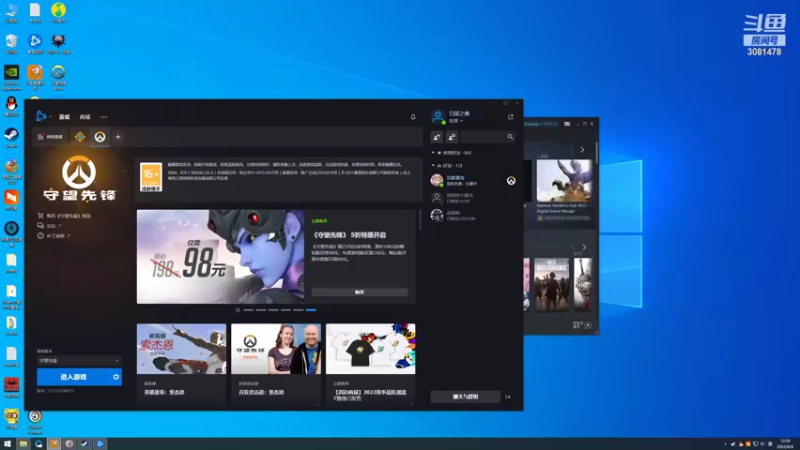Image resolution: width=800 pixels, height=450 pixels.
Task: Select the Hearthstone game tab icon
Action: (x=80, y=137)
